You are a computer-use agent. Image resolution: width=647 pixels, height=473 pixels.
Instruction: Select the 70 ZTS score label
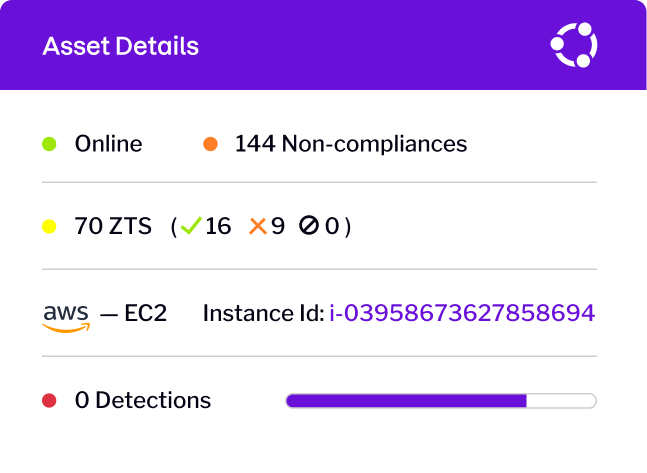113,227
